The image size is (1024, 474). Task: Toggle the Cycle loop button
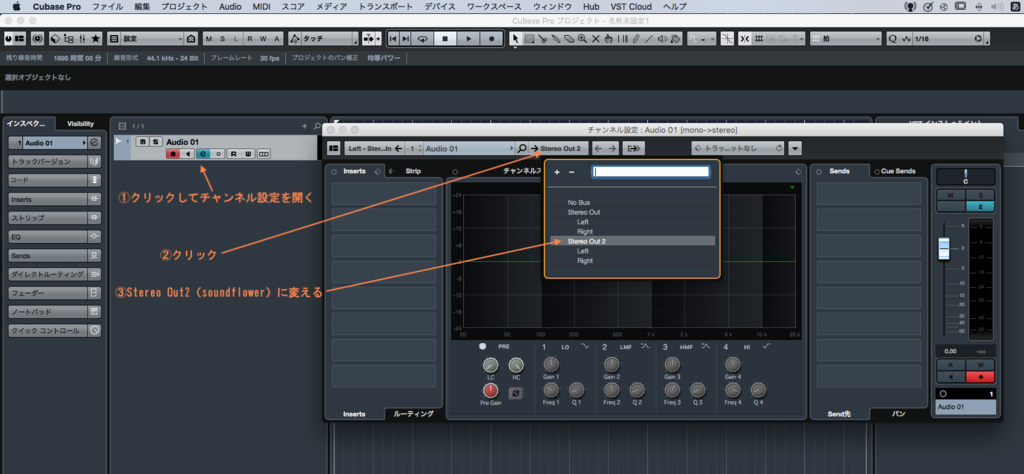click(423, 39)
